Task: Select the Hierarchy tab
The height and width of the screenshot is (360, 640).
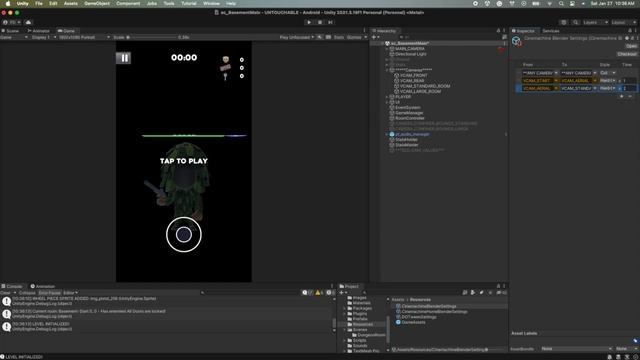Action: coord(384,31)
